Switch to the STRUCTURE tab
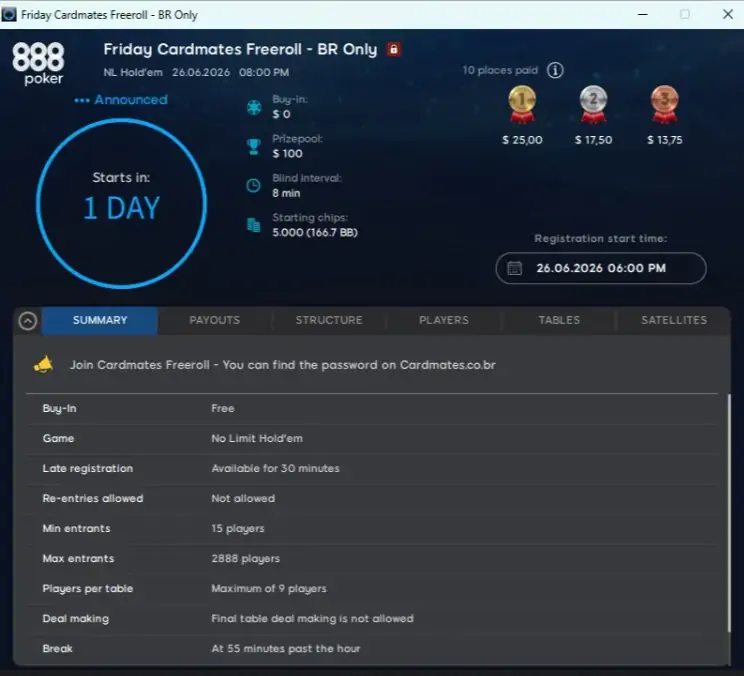 (x=329, y=320)
